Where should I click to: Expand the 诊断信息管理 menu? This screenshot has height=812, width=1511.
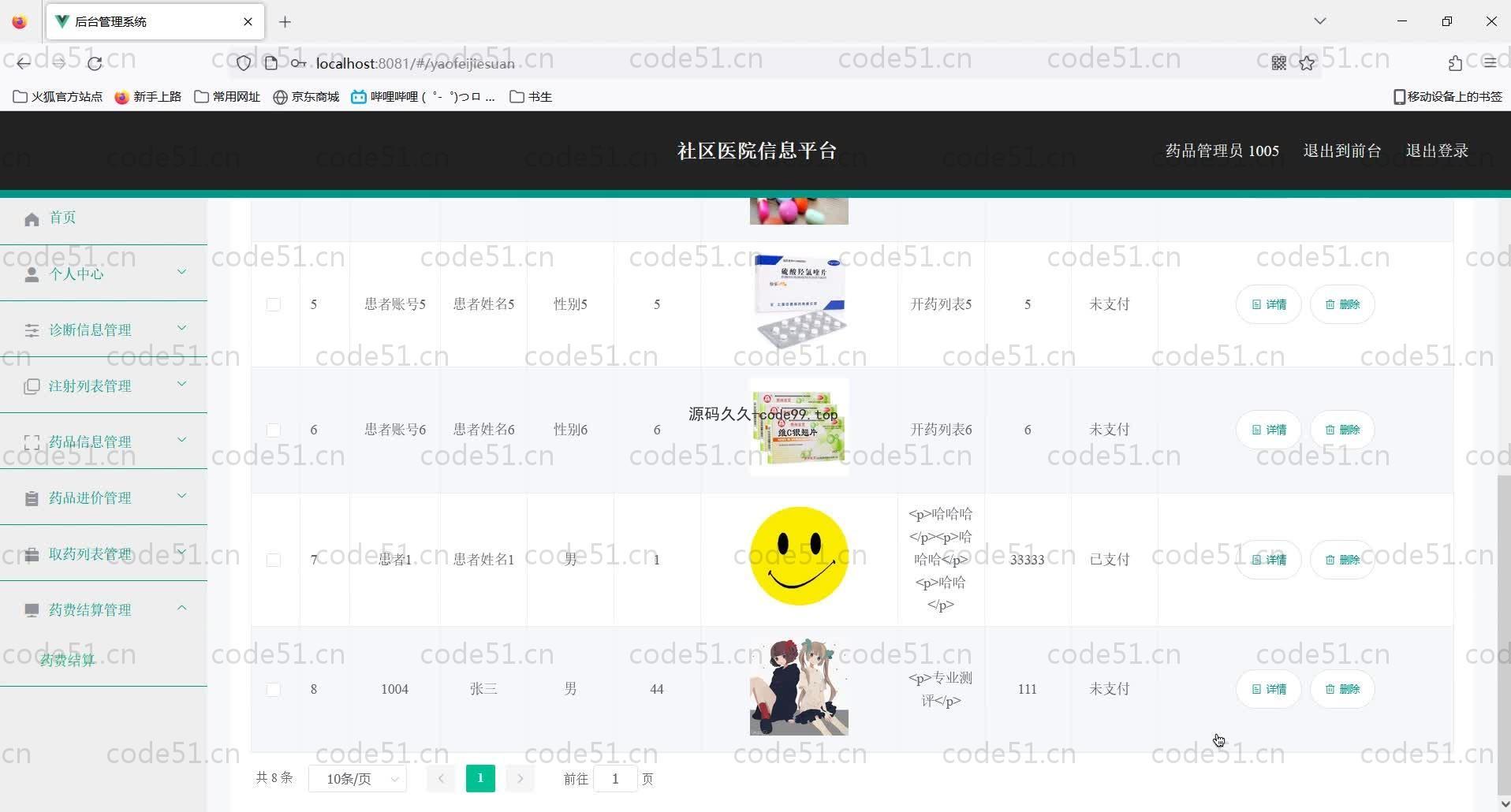pos(103,330)
